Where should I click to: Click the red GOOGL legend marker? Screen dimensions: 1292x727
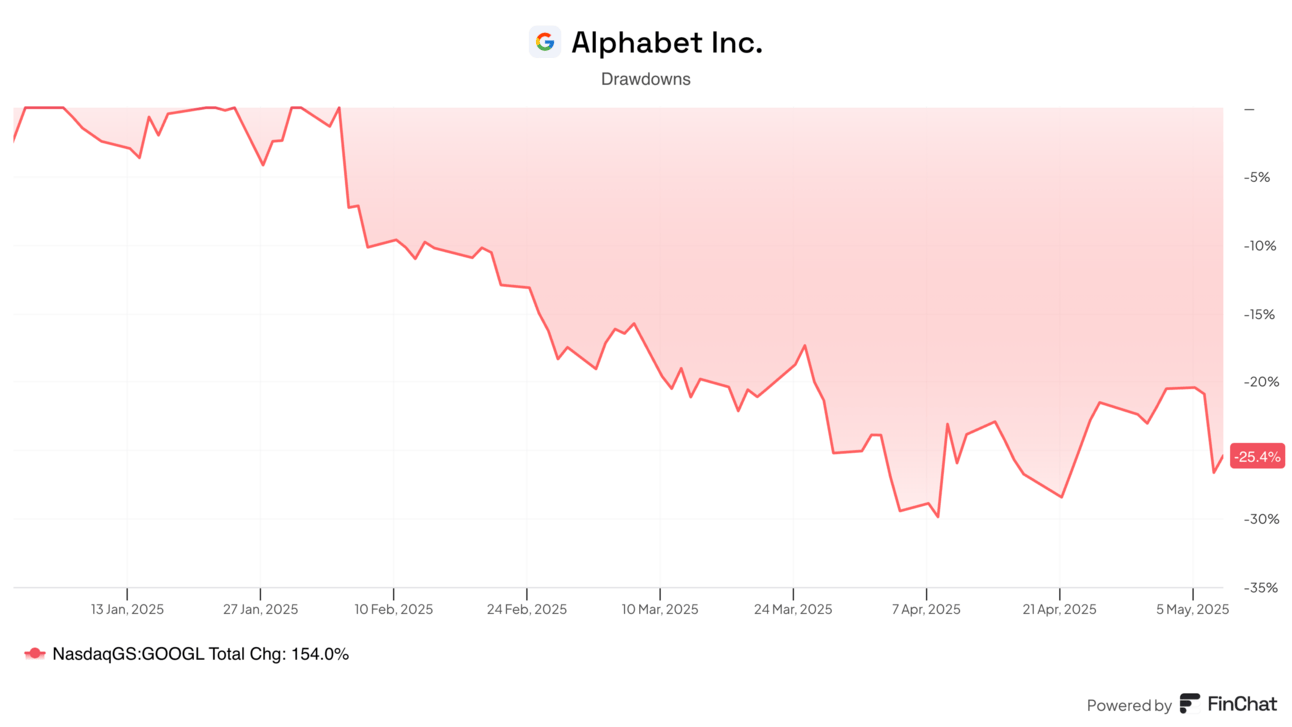click(35, 654)
